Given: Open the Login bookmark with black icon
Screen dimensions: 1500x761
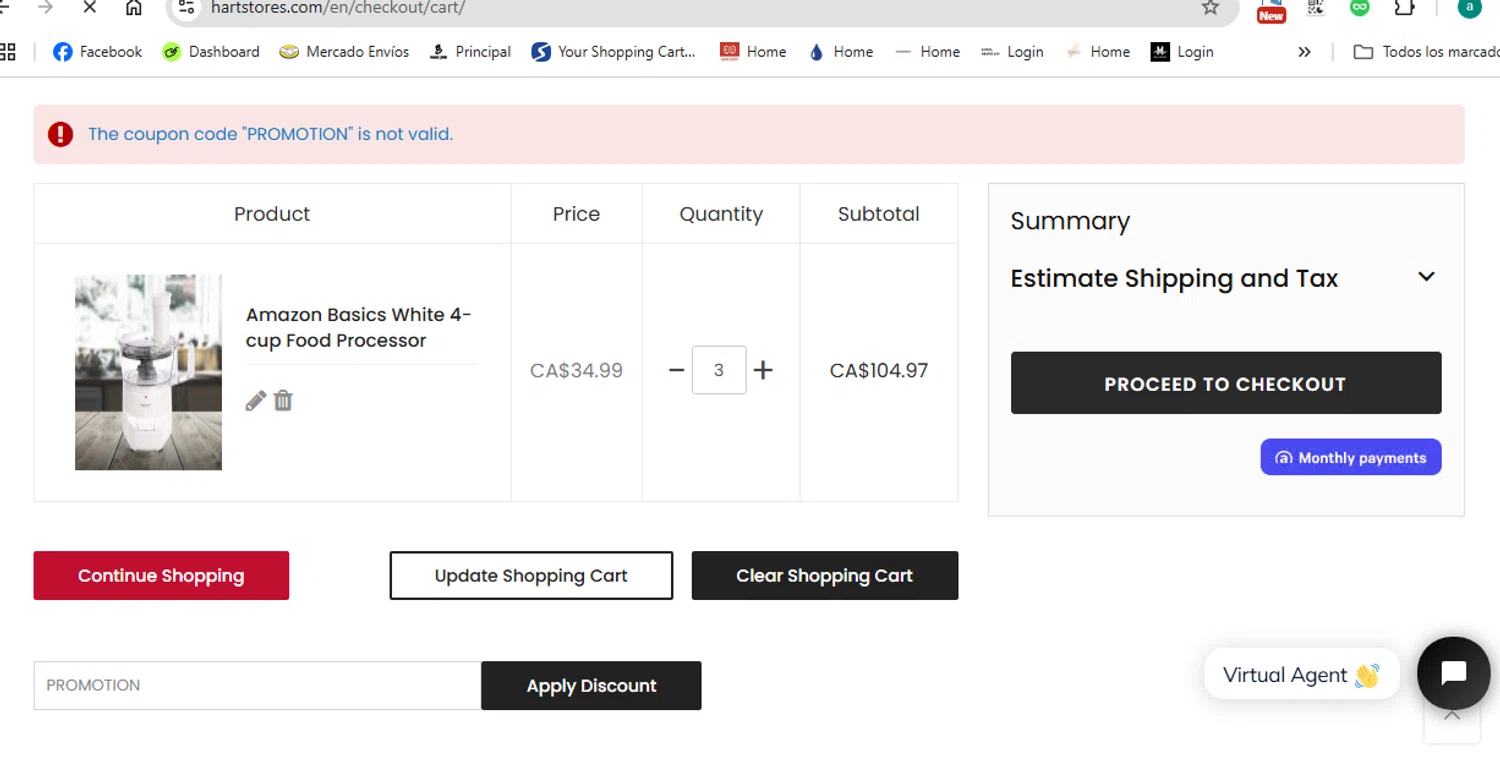Looking at the screenshot, I should click(1182, 52).
